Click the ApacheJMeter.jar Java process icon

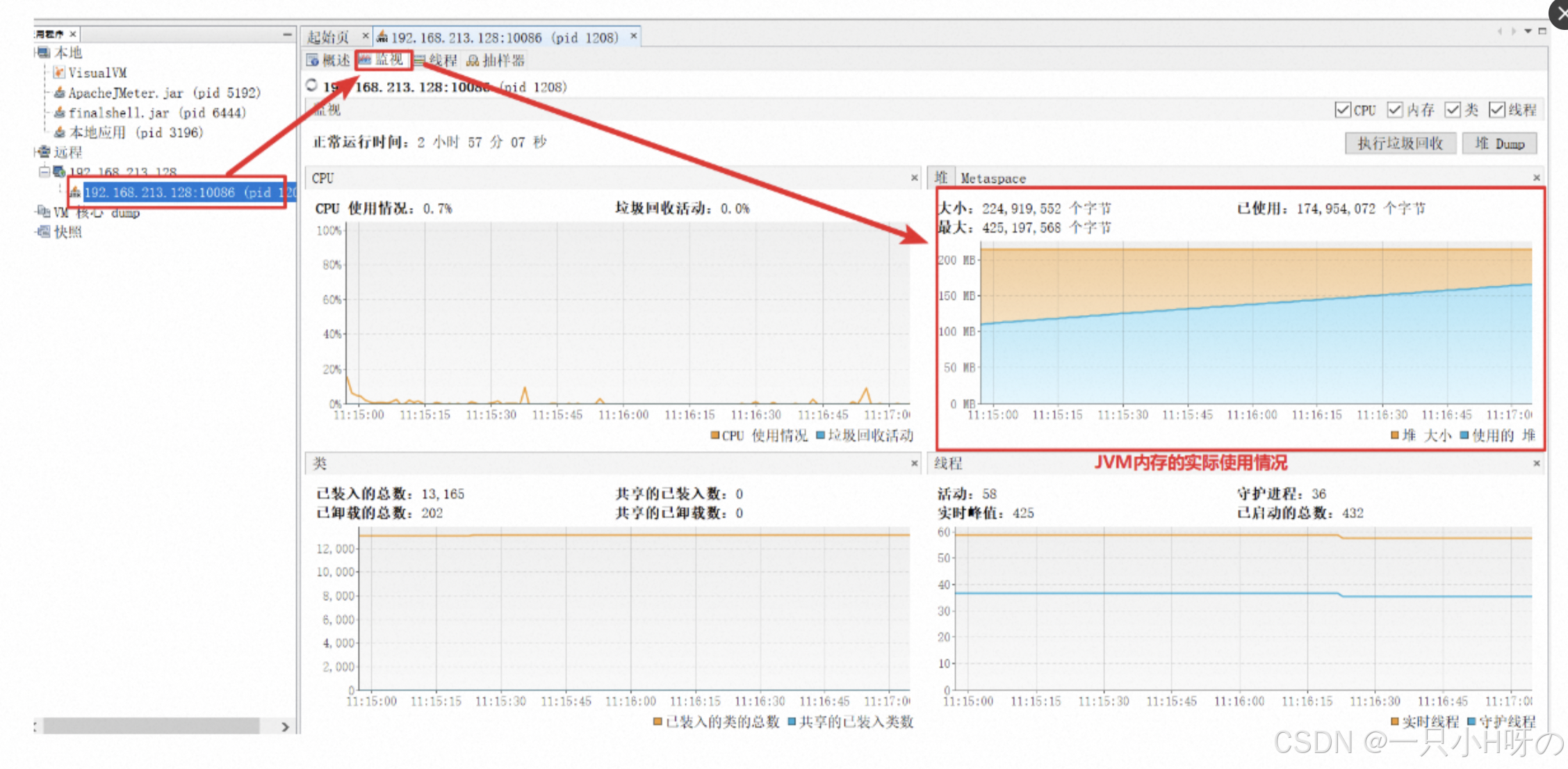point(59,92)
